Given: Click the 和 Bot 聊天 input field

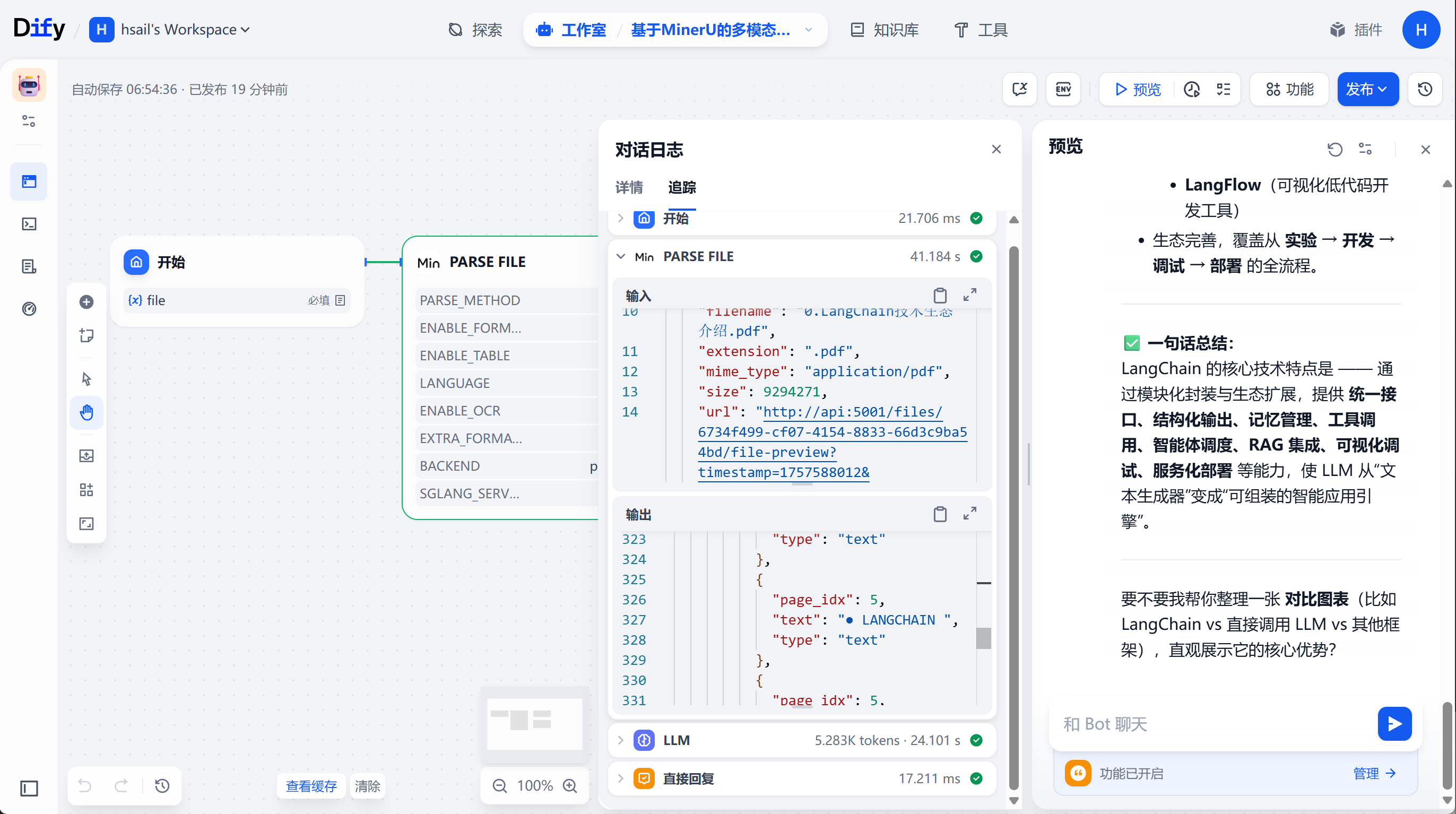Looking at the screenshot, I should pyautogui.click(x=1215, y=724).
